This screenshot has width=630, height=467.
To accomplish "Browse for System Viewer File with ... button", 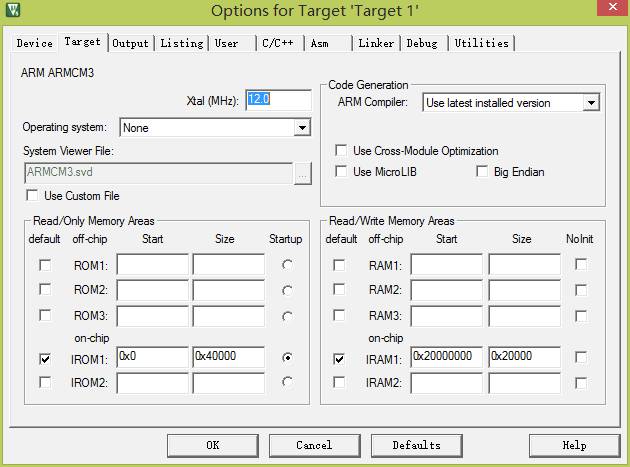I will [303, 174].
